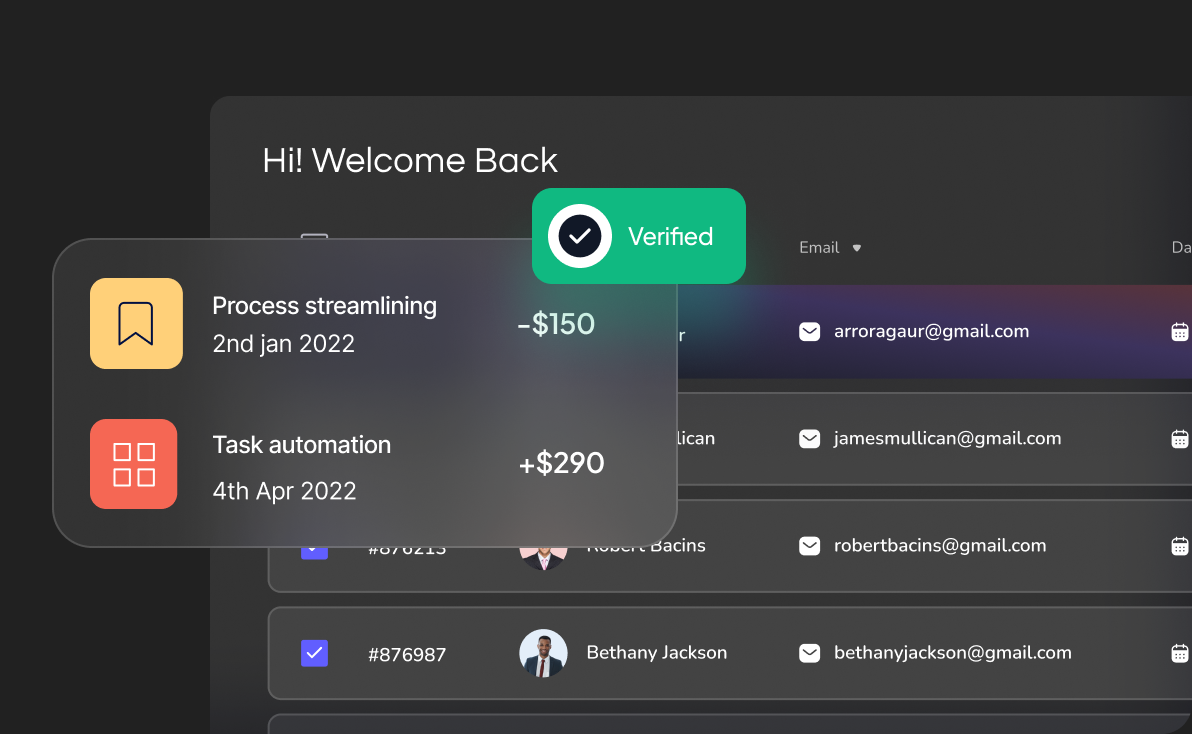Screen dimensions: 1192x734
Task: Uncheck the checkbox on row #876987
Action: click(x=314, y=653)
